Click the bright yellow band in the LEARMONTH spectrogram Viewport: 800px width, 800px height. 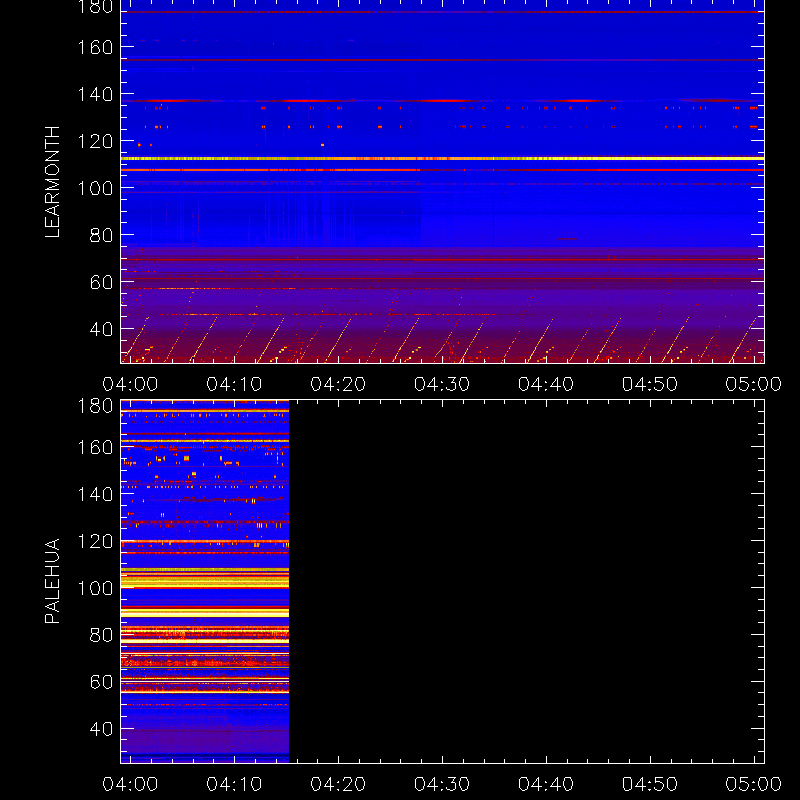(442, 159)
